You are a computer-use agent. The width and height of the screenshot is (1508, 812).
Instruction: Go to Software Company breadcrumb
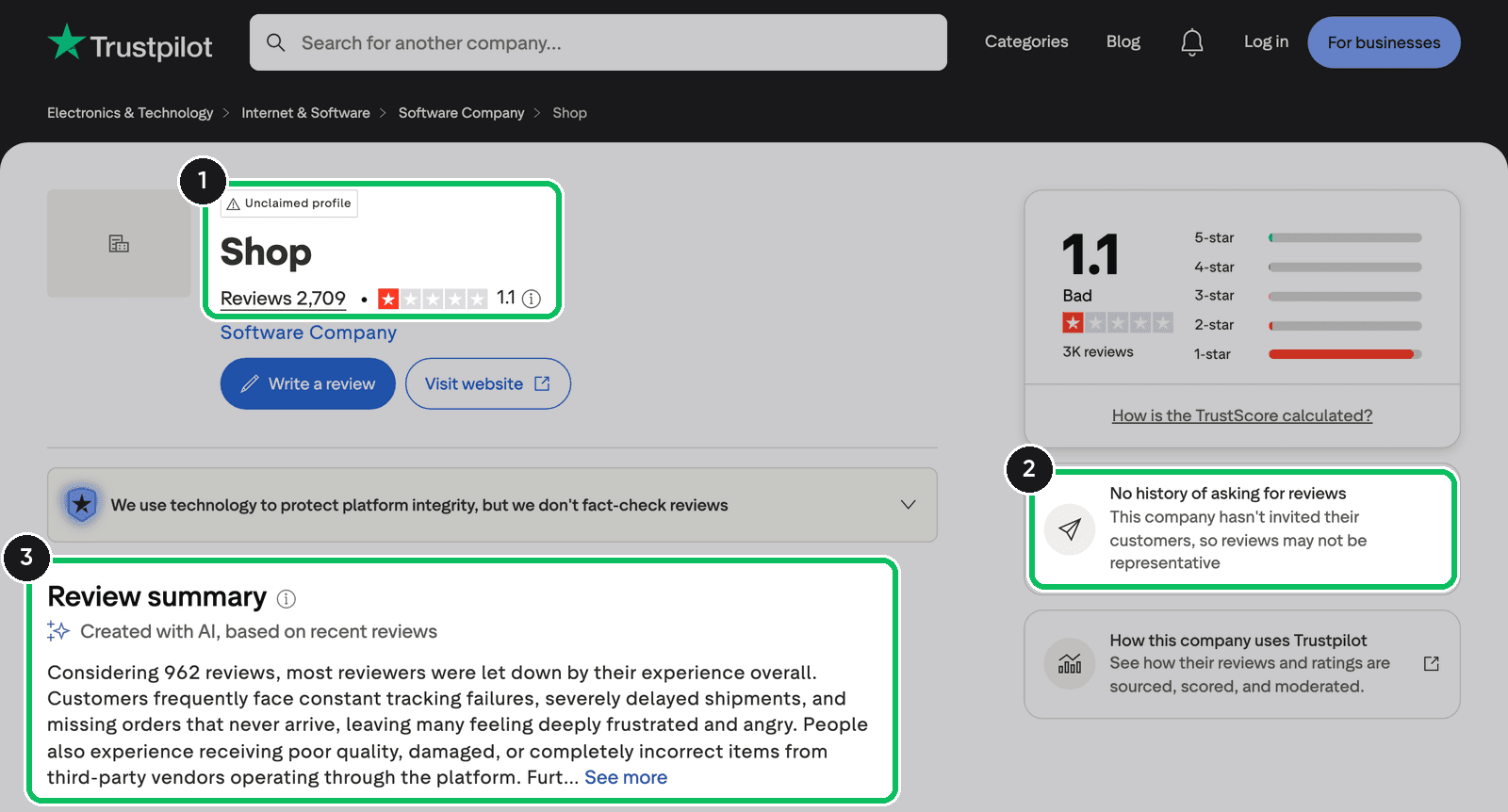(x=461, y=113)
